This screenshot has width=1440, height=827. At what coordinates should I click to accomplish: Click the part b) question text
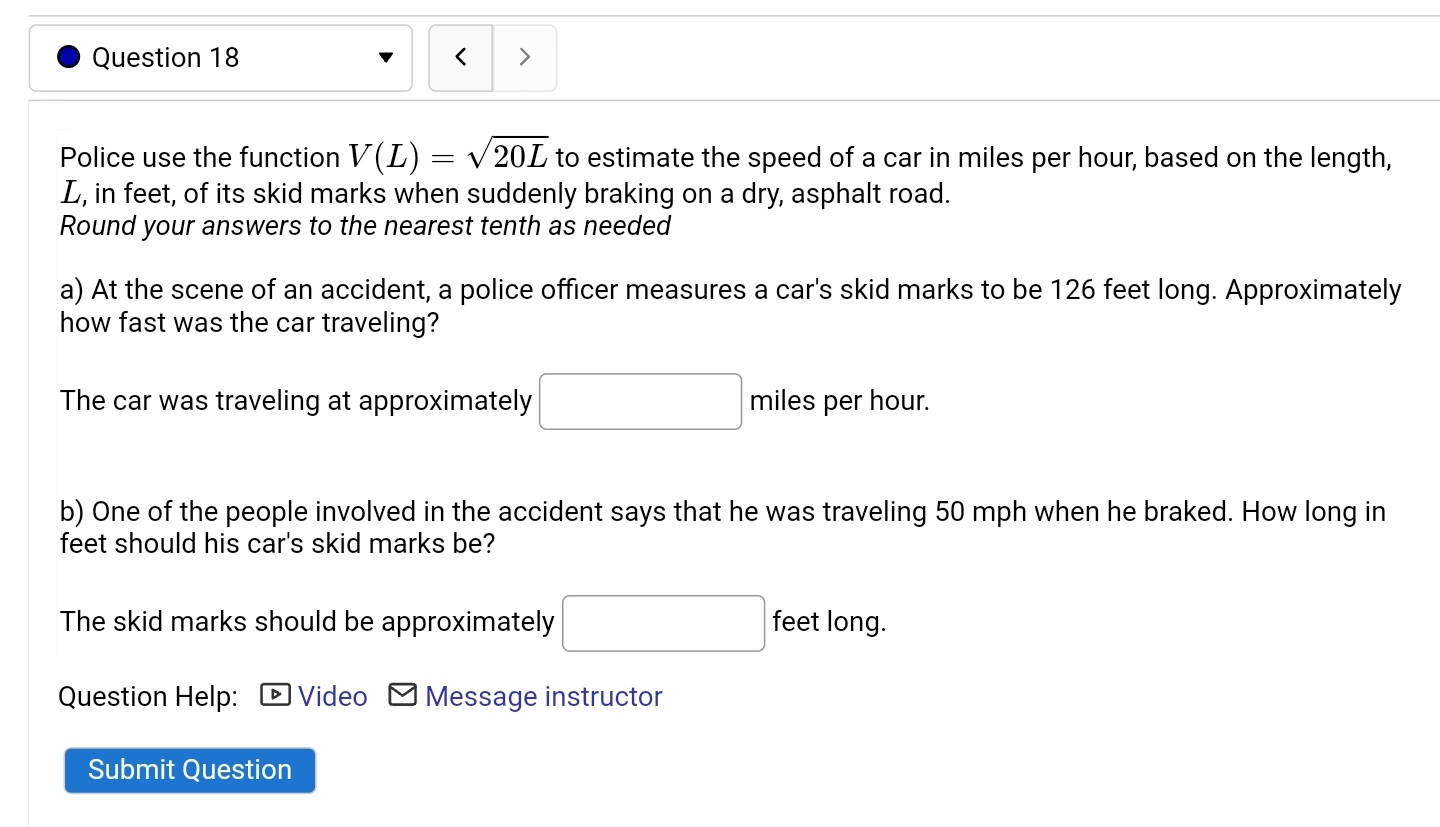[x=723, y=528]
